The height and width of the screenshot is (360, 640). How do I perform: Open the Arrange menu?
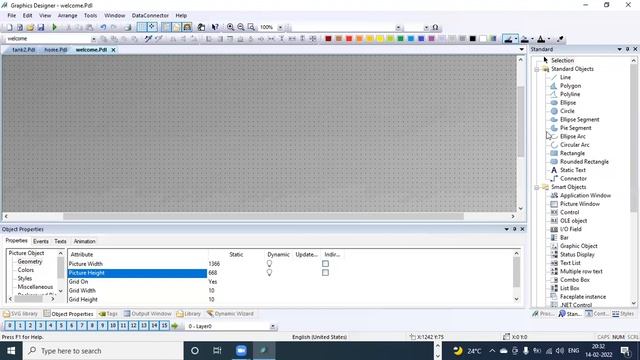67,16
